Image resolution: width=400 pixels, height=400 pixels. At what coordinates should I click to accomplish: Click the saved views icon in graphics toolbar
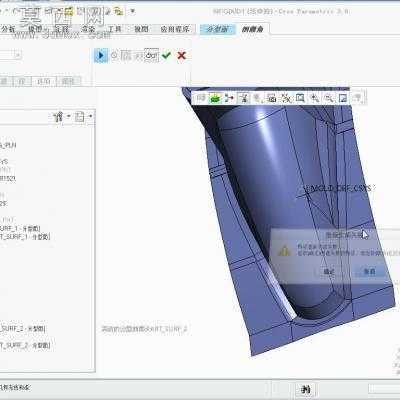(x=272, y=98)
